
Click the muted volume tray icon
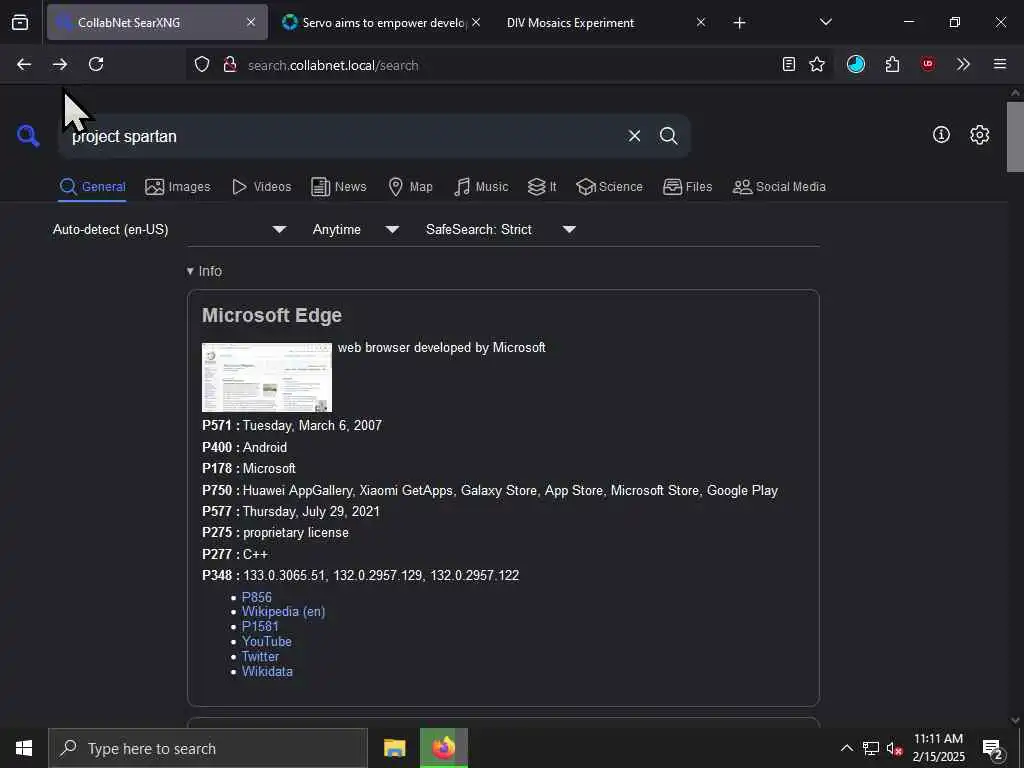click(x=894, y=748)
